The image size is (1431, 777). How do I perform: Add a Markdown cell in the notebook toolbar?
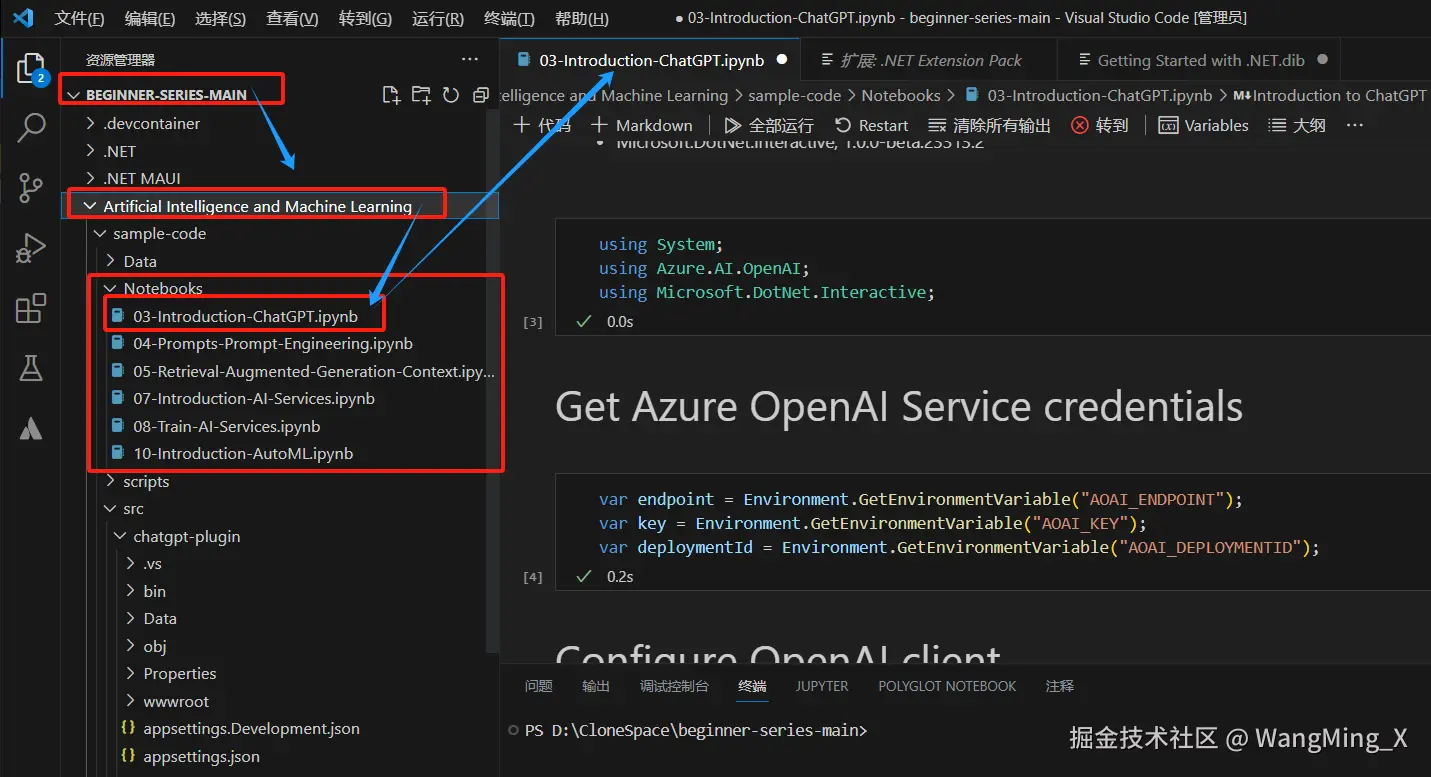[x=641, y=125]
